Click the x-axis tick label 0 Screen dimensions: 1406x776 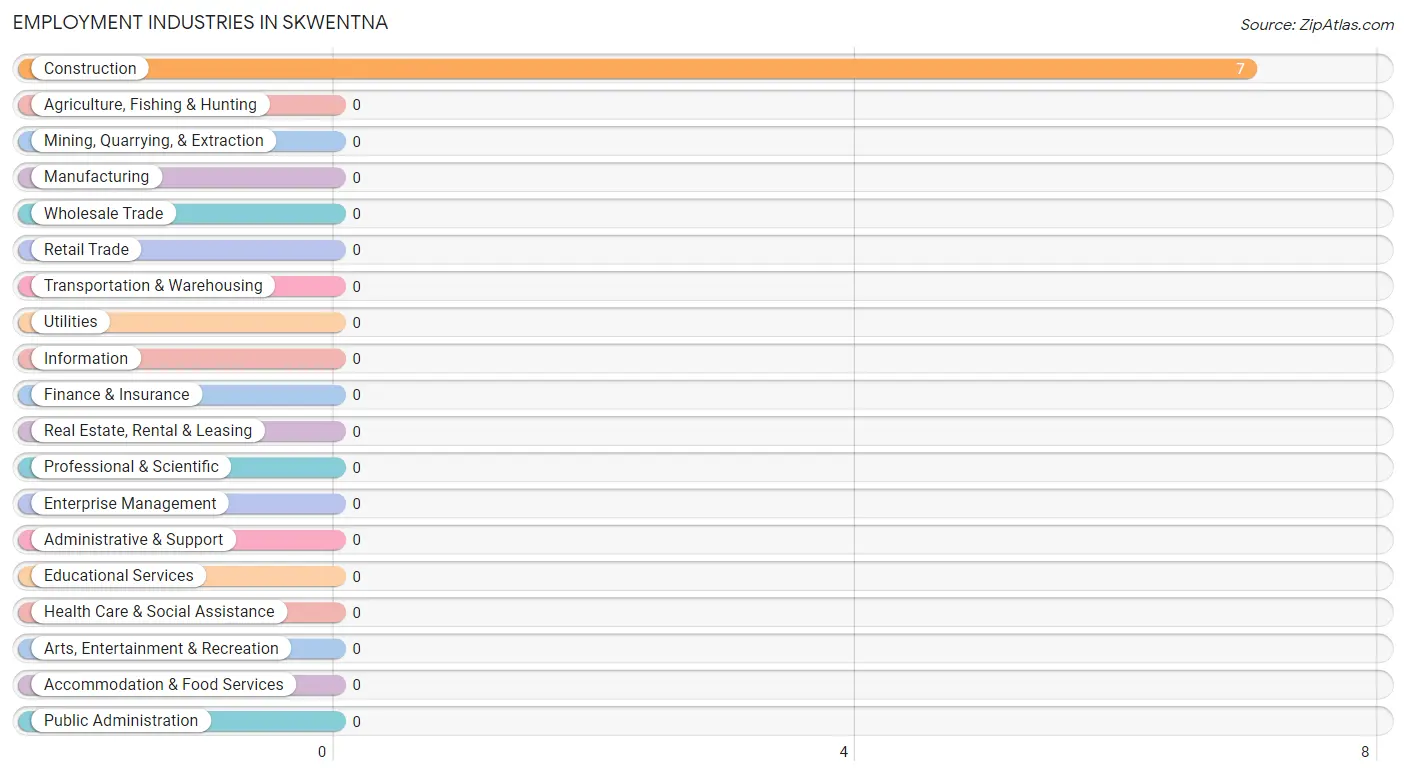click(x=322, y=752)
